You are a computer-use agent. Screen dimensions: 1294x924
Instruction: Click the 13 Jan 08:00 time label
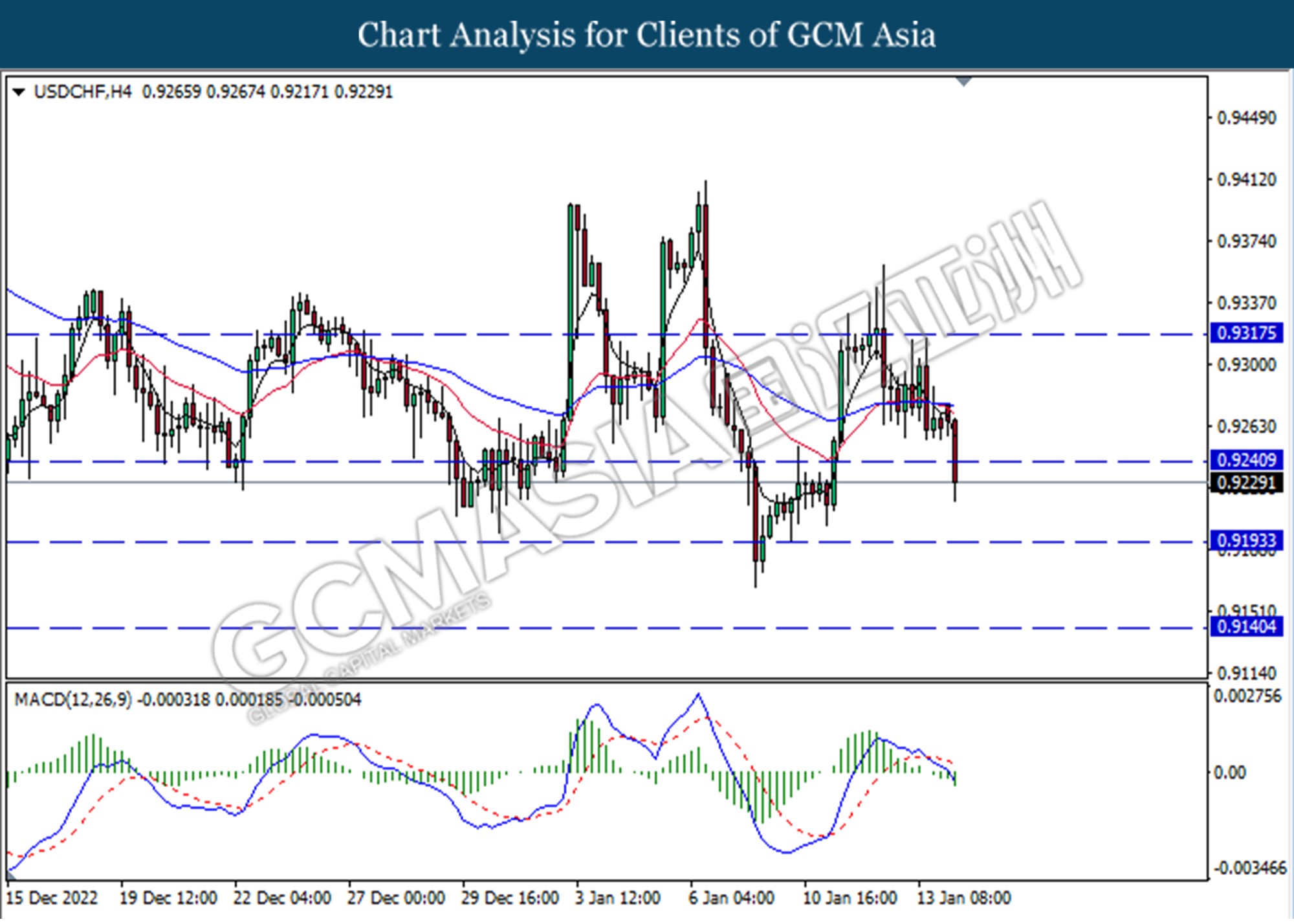(963, 899)
